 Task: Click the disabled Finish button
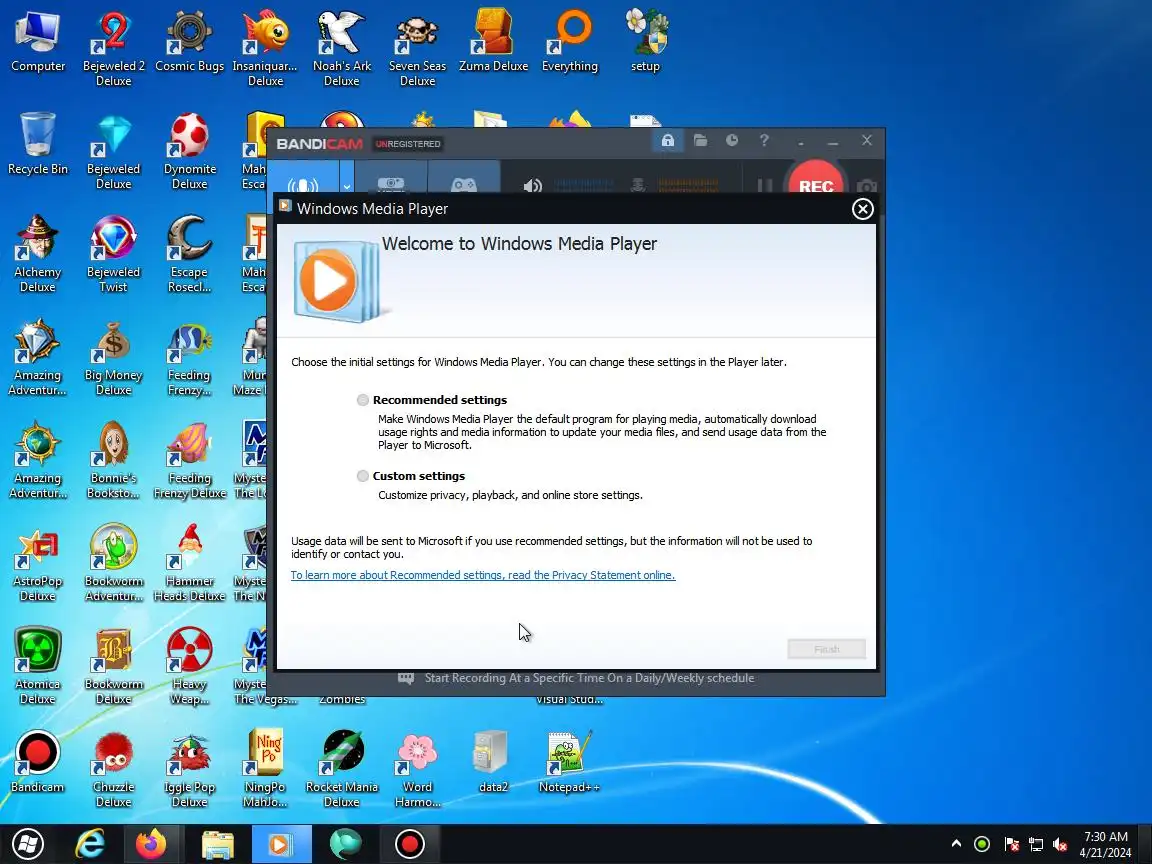tap(827, 649)
